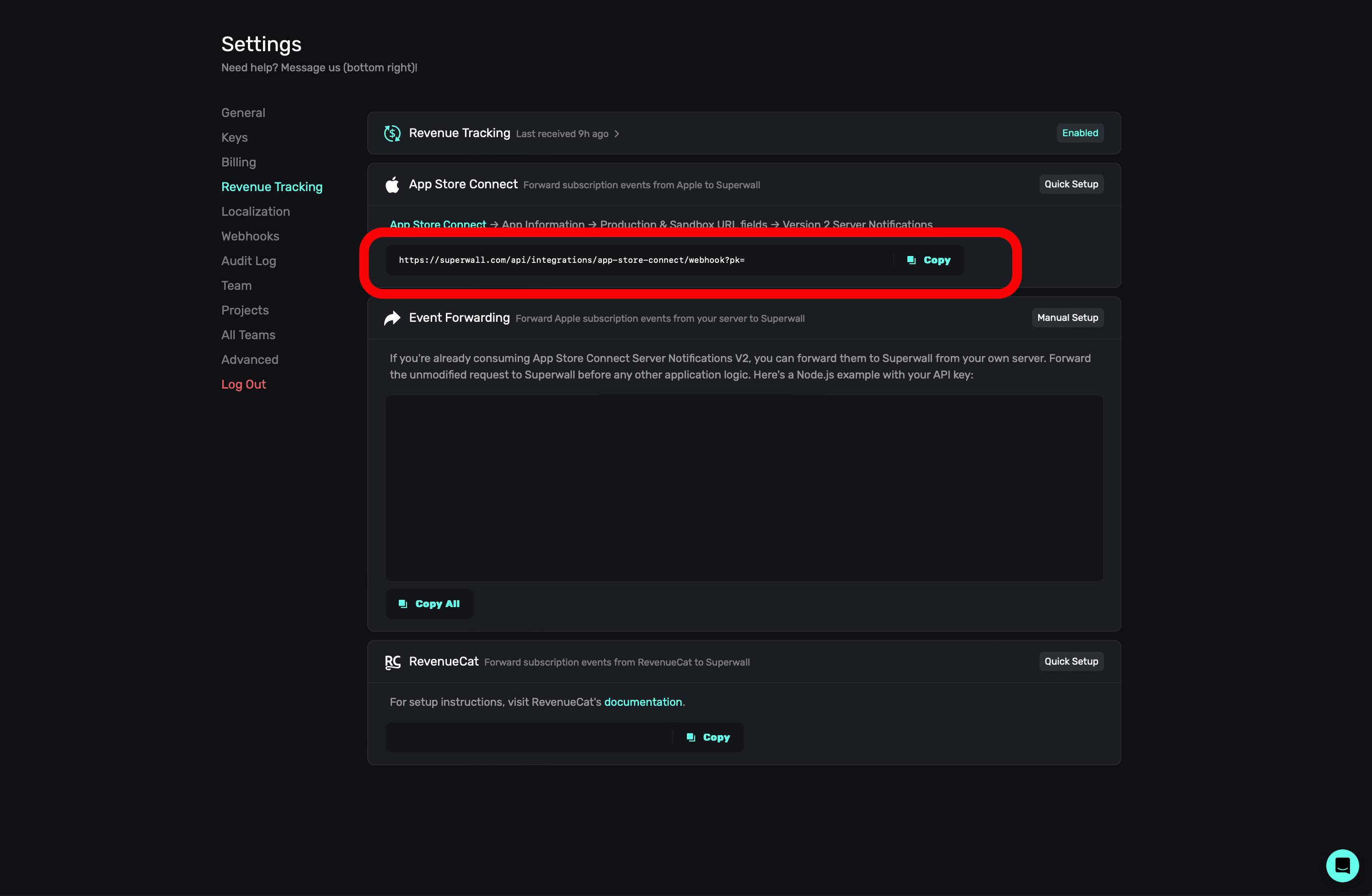This screenshot has height=896, width=1372.
Task: Expand Revenue Tracking last received chevron
Action: click(x=617, y=133)
